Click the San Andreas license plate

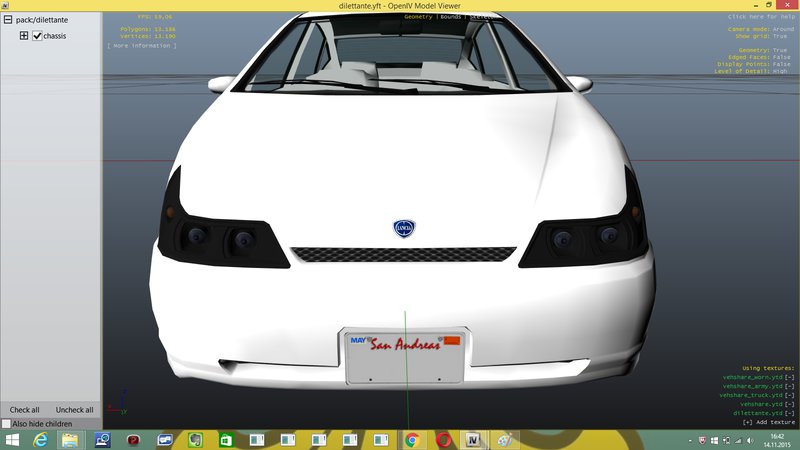coord(405,357)
